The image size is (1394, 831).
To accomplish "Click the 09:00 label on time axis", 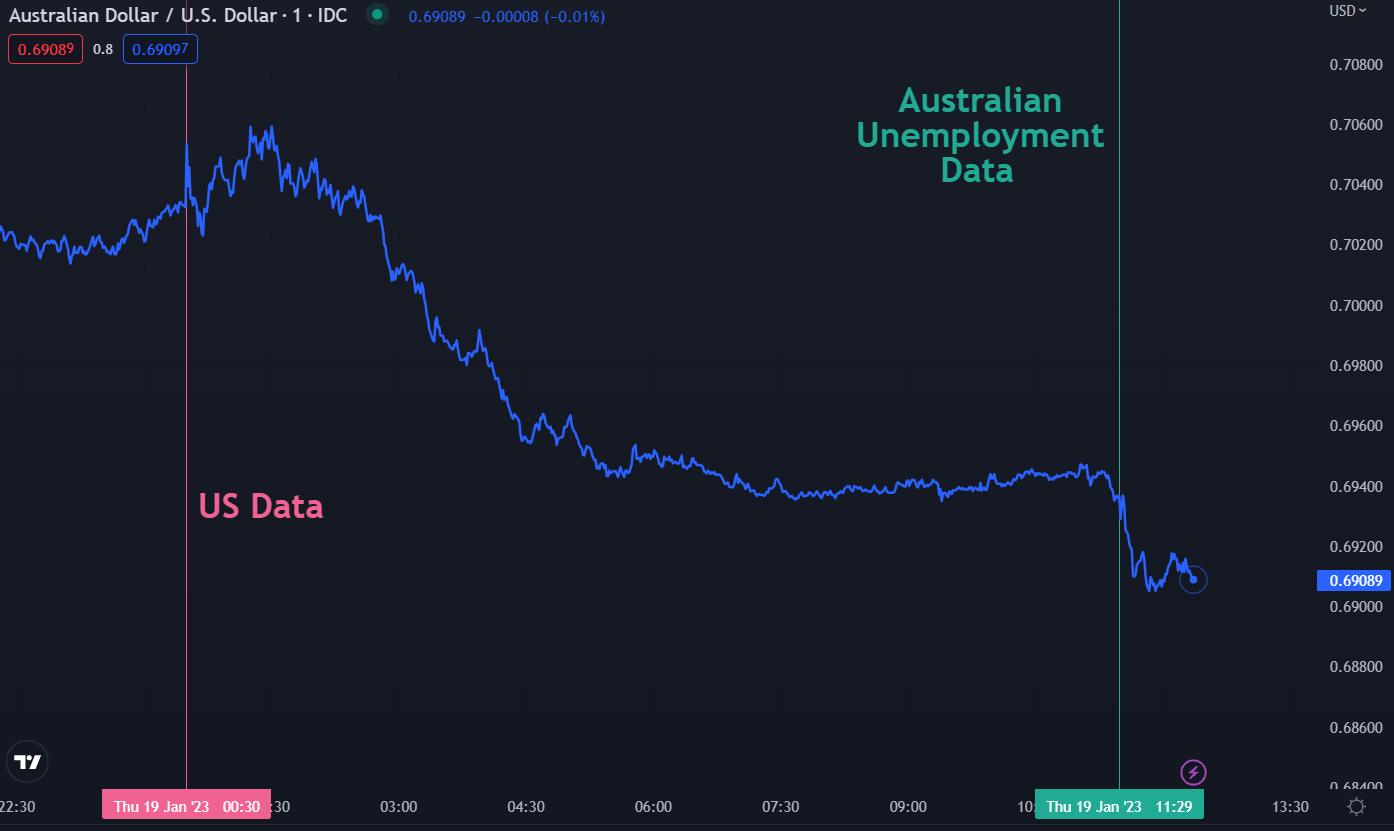I will [908, 807].
